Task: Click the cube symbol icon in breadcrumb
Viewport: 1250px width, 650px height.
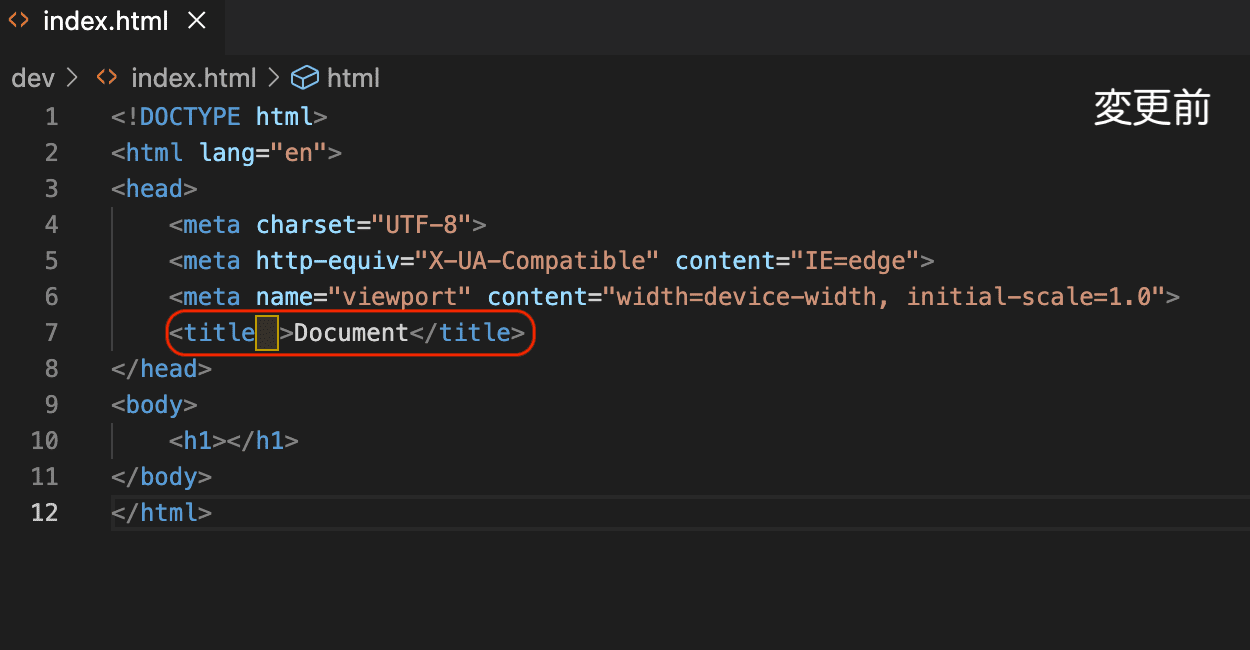Action: click(x=304, y=78)
